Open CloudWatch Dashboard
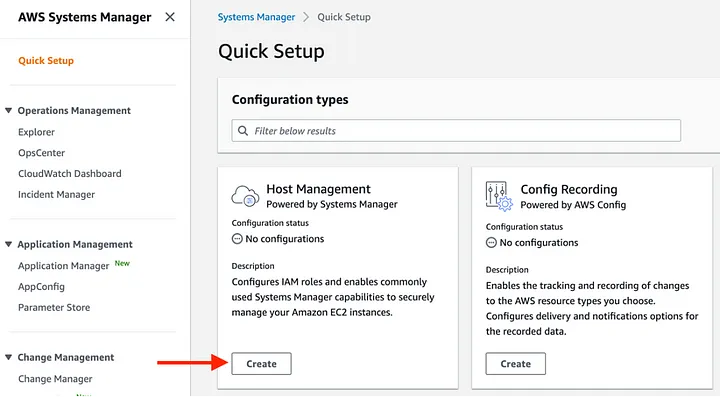The height and width of the screenshot is (397, 720). coord(70,173)
